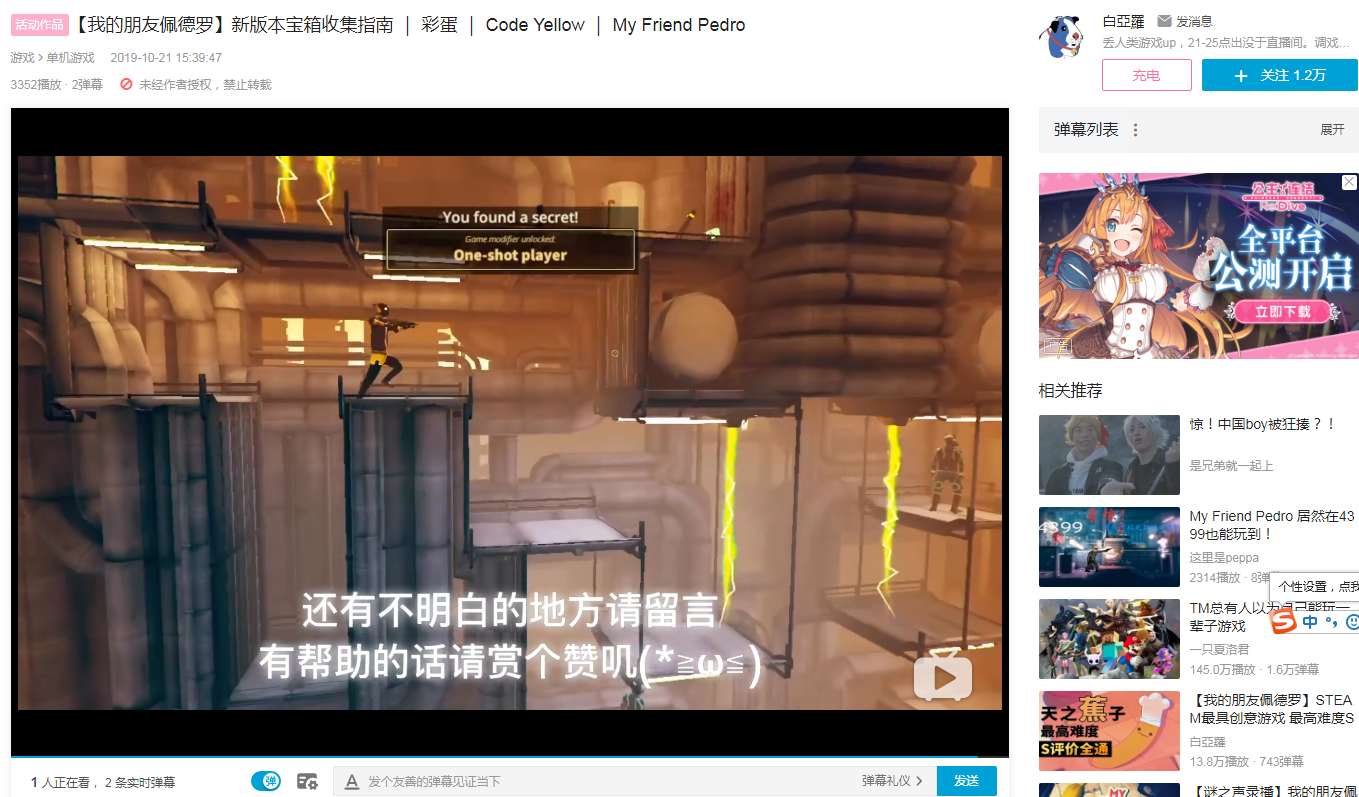Open uploader 这里是peppa
The width and height of the screenshot is (1359, 797).
pos(1224,558)
